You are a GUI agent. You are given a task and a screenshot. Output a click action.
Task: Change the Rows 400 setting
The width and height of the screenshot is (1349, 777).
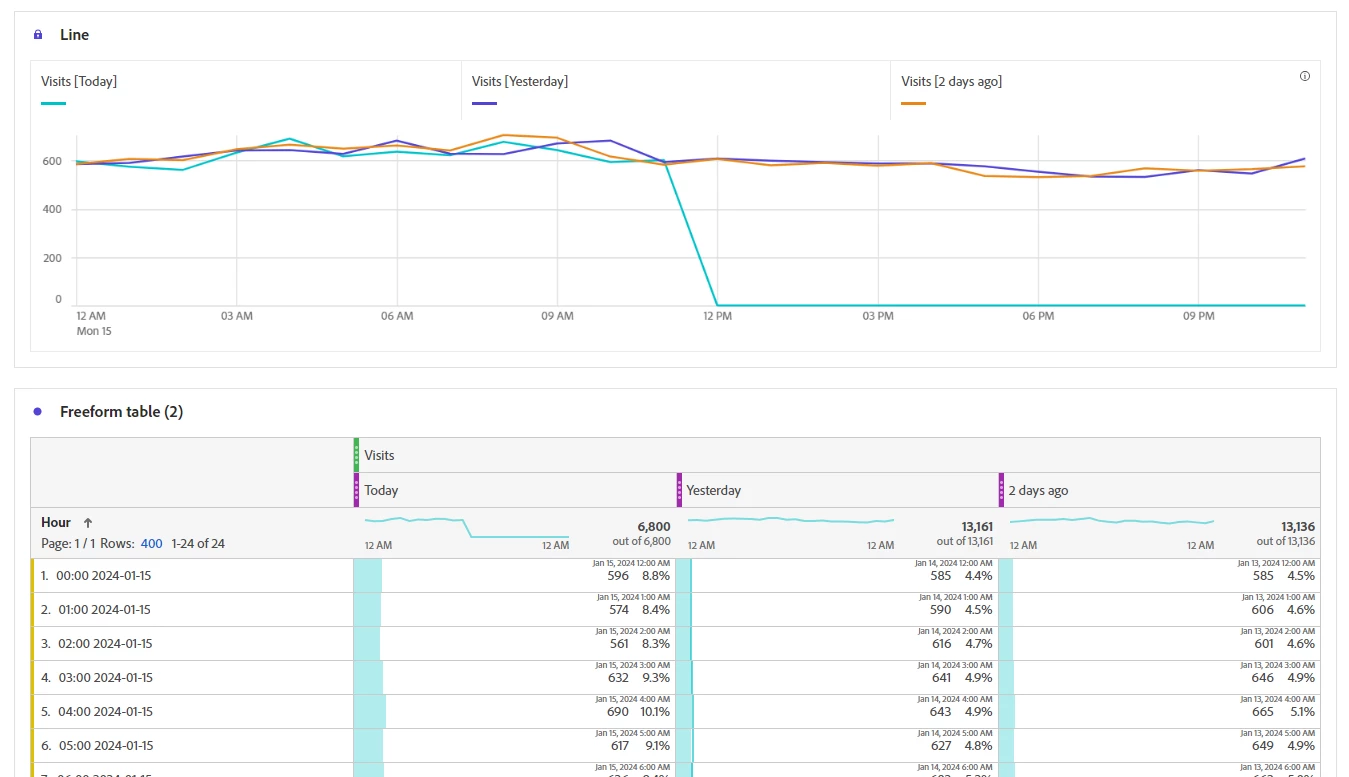[151, 544]
